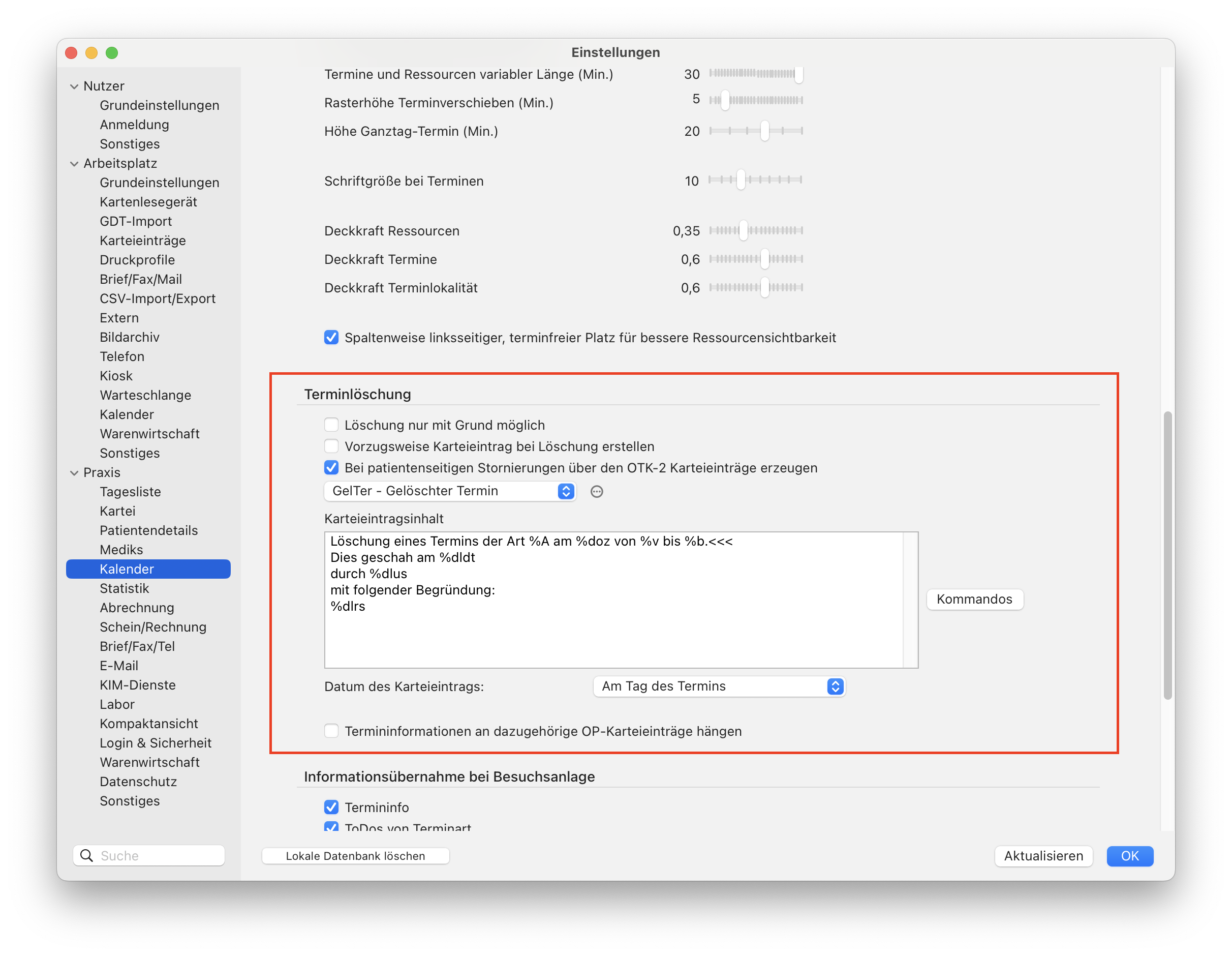Collapse the Praxis section chevron
This screenshot has height=956, width=1232.
tap(74, 473)
